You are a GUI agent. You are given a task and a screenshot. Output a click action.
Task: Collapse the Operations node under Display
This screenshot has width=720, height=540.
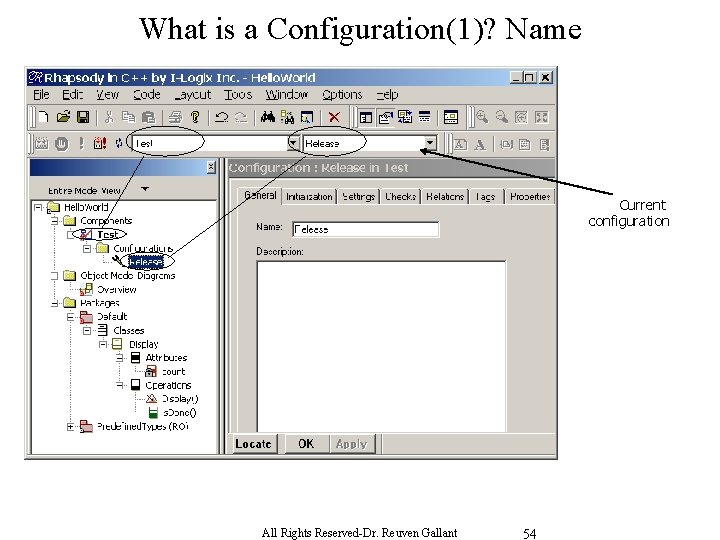tap(120, 385)
